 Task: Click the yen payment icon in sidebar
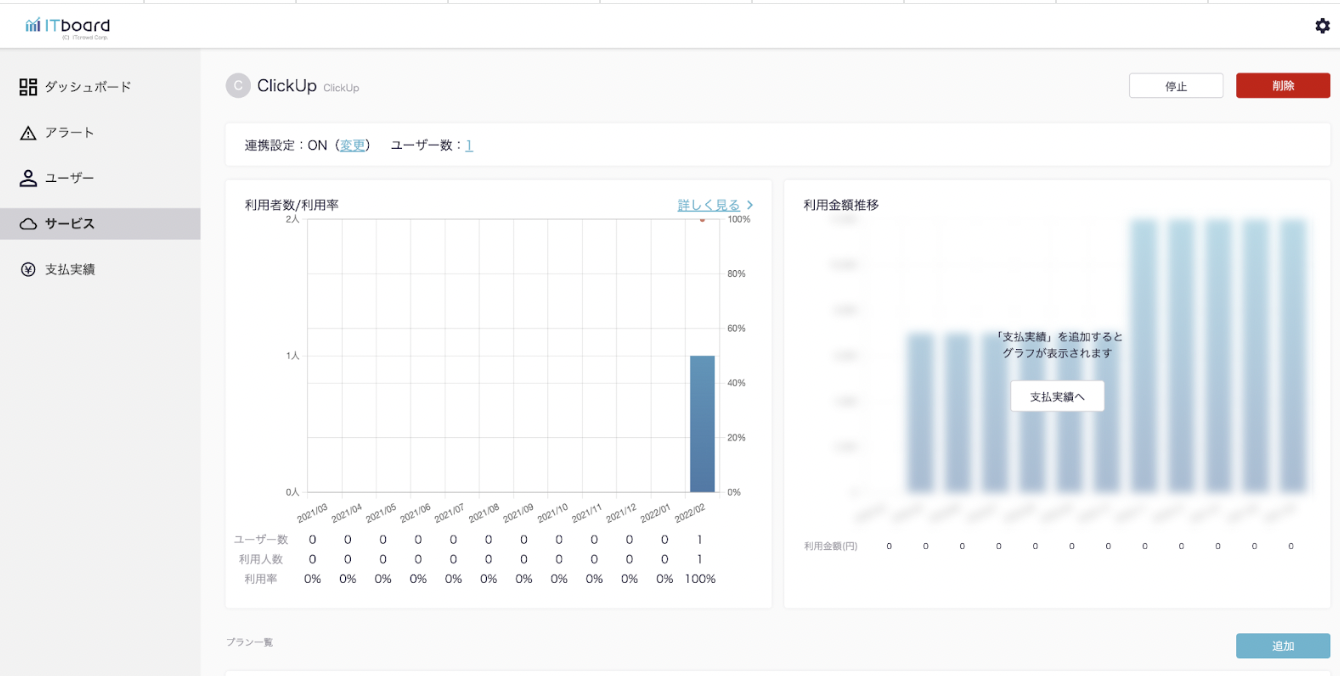[28, 269]
